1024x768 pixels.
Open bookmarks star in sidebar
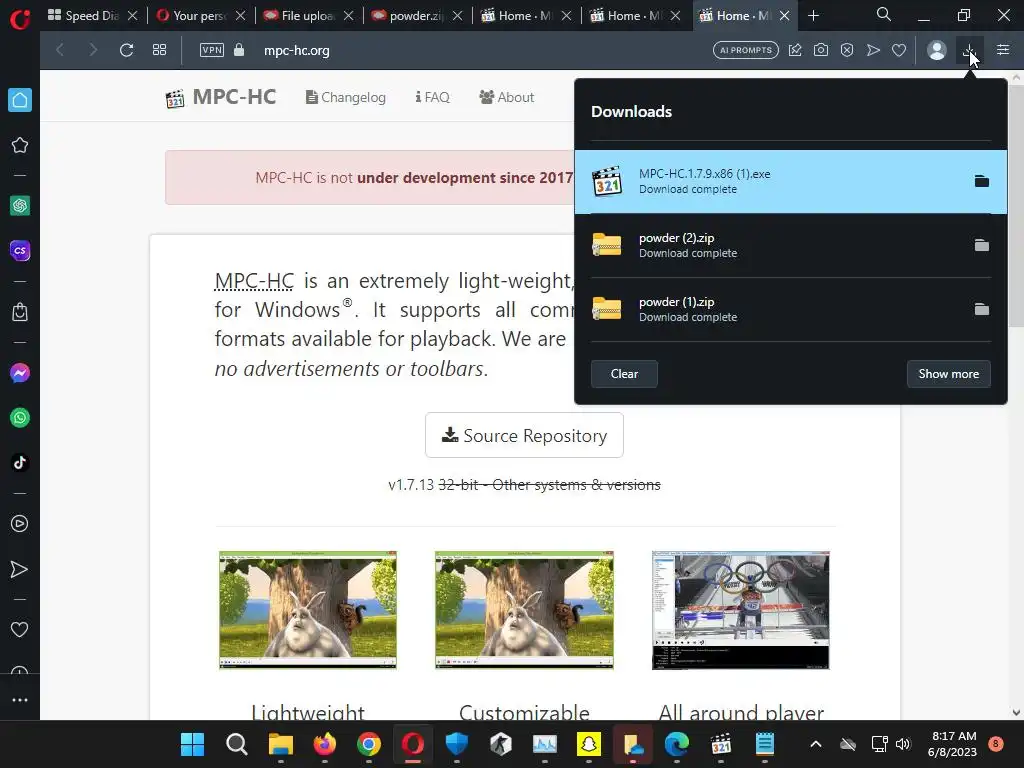pos(20,145)
